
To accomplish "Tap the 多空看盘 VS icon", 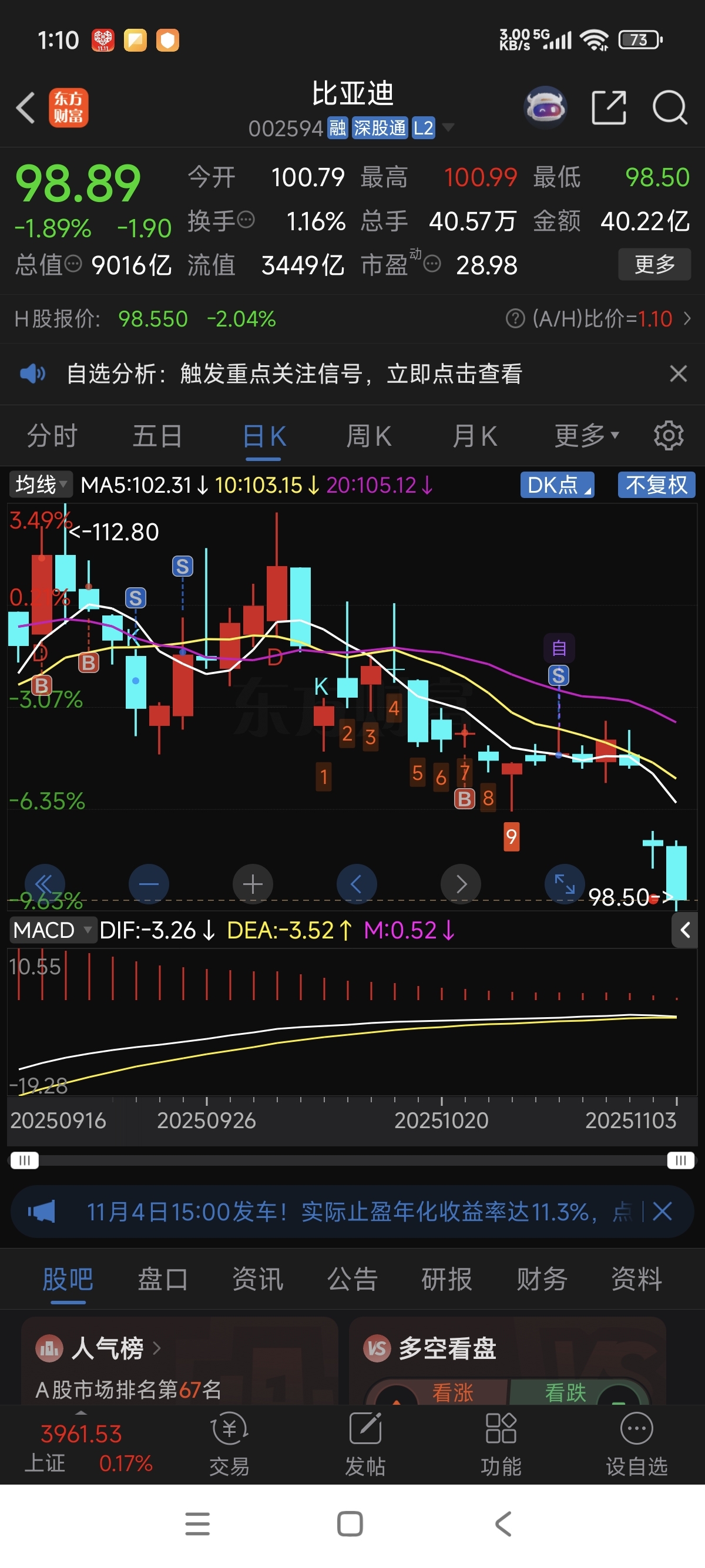I will 377,1348.
